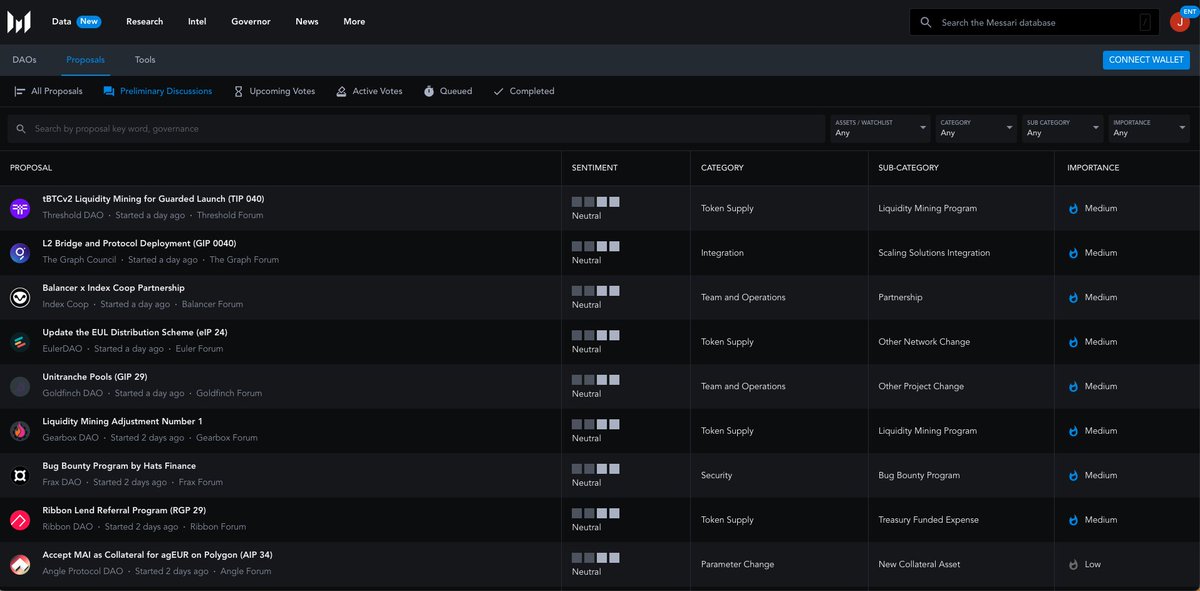Click the magnifier icon in proposal search bar
The height and width of the screenshot is (591, 1200).
21,129
